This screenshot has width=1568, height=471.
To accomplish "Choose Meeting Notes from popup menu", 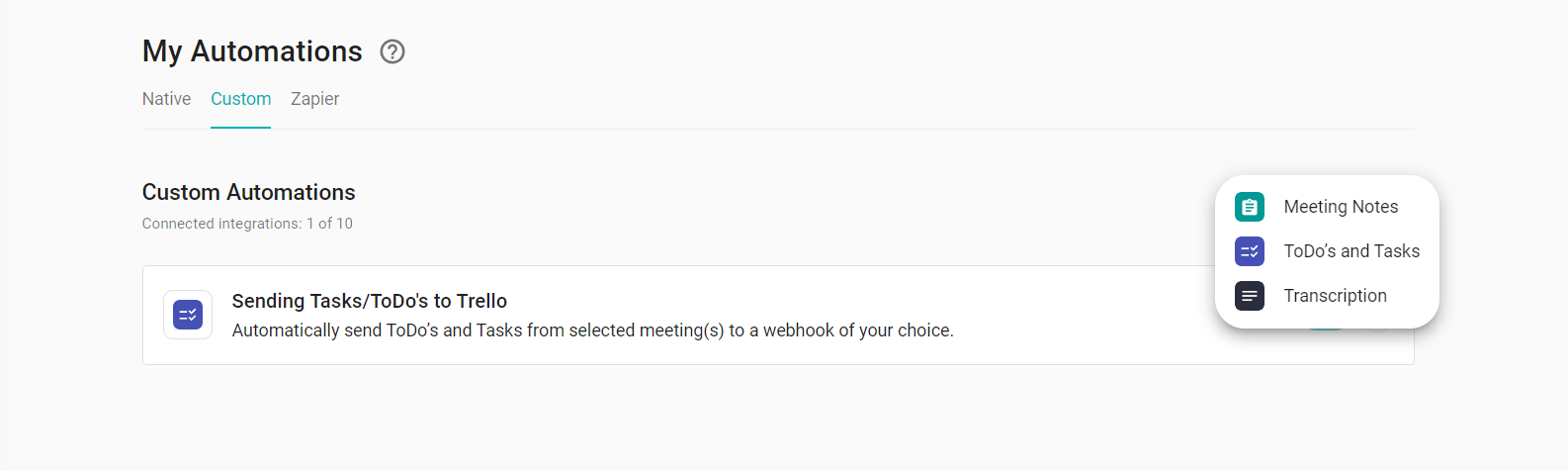I will click(1327, 207).
